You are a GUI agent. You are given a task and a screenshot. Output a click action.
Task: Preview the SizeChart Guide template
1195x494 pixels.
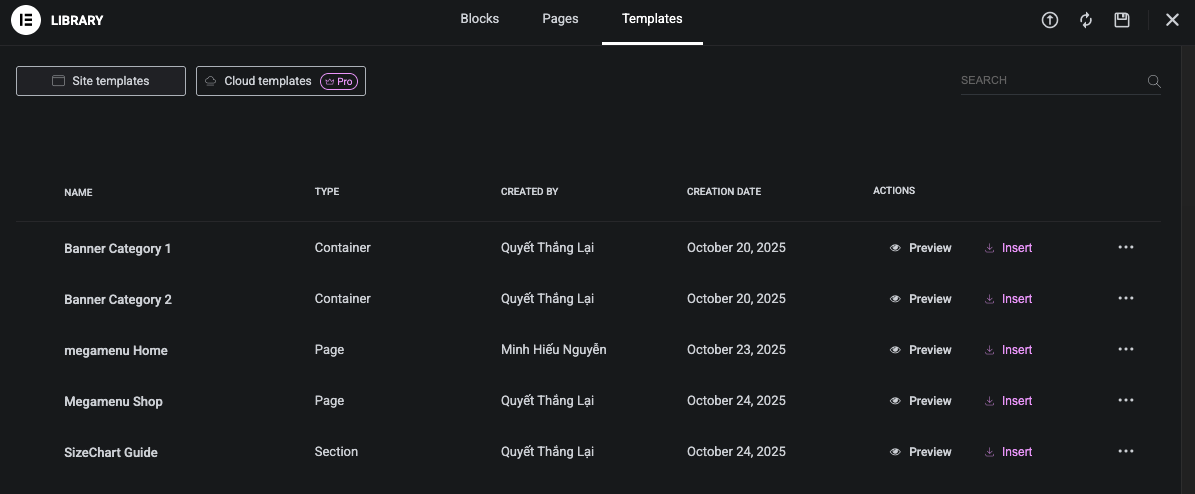[921, 452]
